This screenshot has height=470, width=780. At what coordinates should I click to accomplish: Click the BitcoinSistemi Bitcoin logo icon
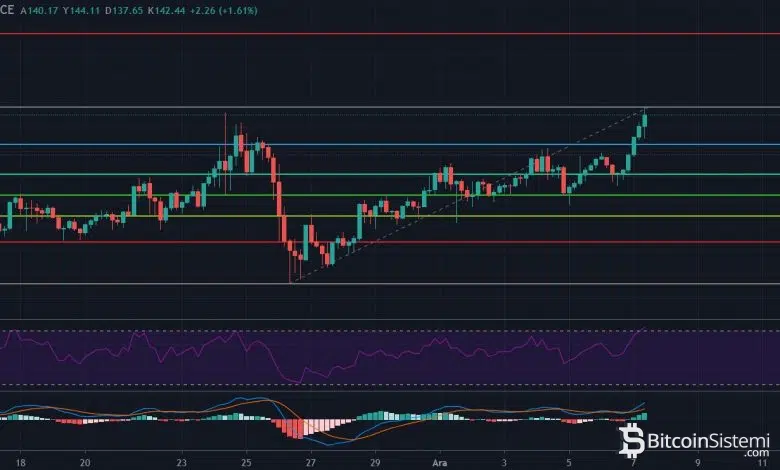click(632, 440)
